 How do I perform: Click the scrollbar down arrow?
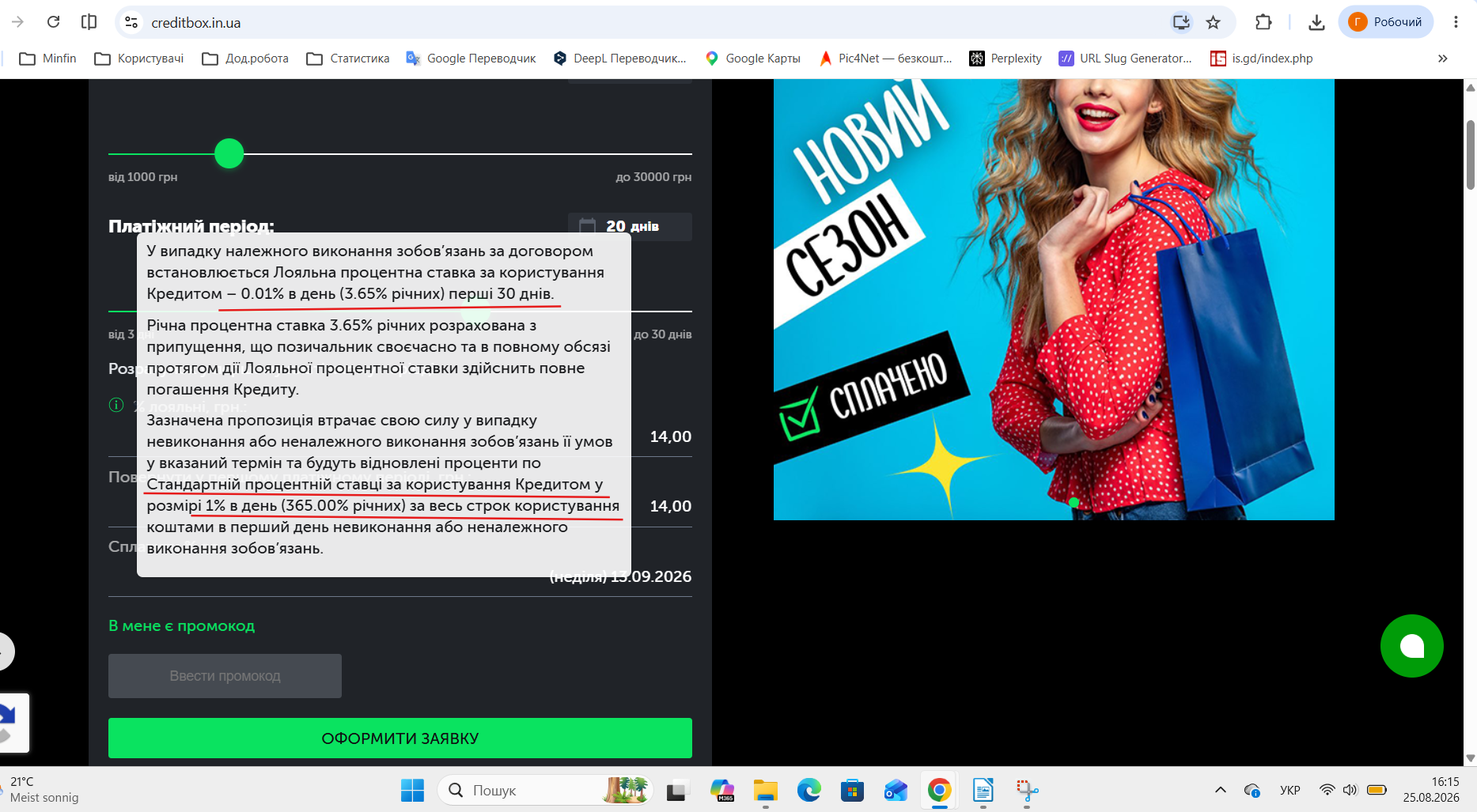[1471, 758]
